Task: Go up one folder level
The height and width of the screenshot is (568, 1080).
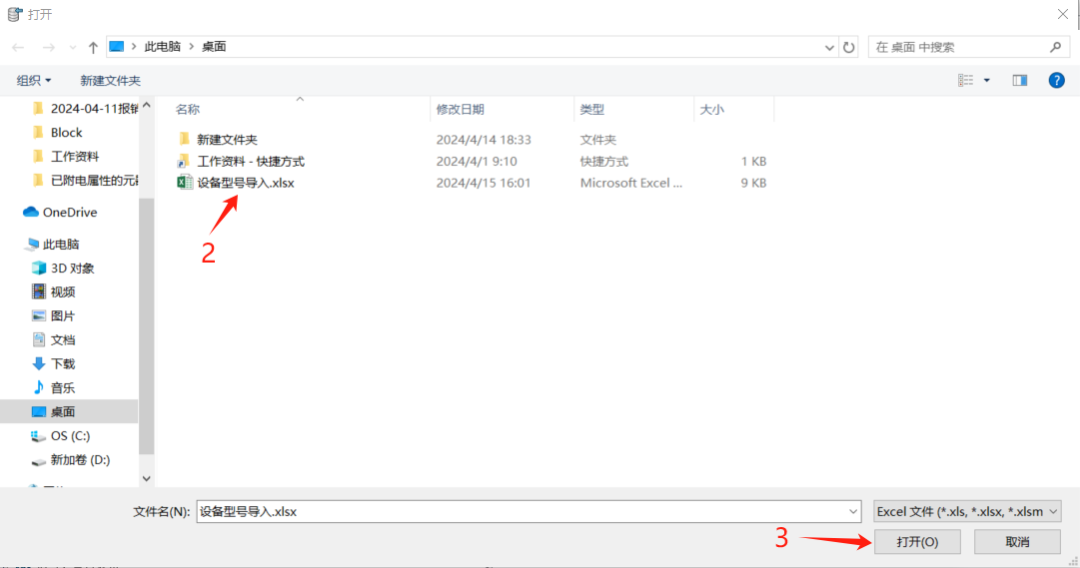Action: point(93,47)
